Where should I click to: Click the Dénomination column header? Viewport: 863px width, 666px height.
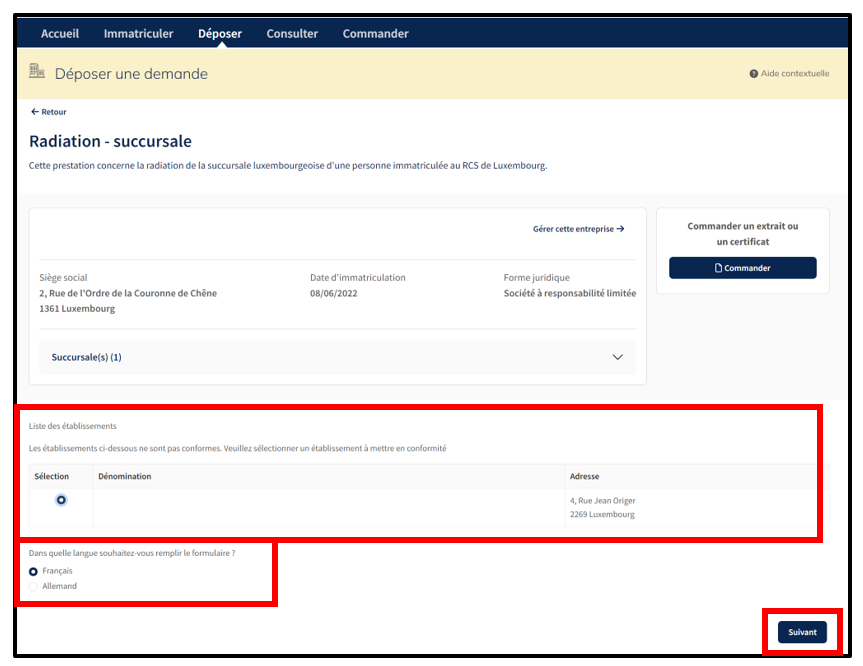(x=125, y=476)
